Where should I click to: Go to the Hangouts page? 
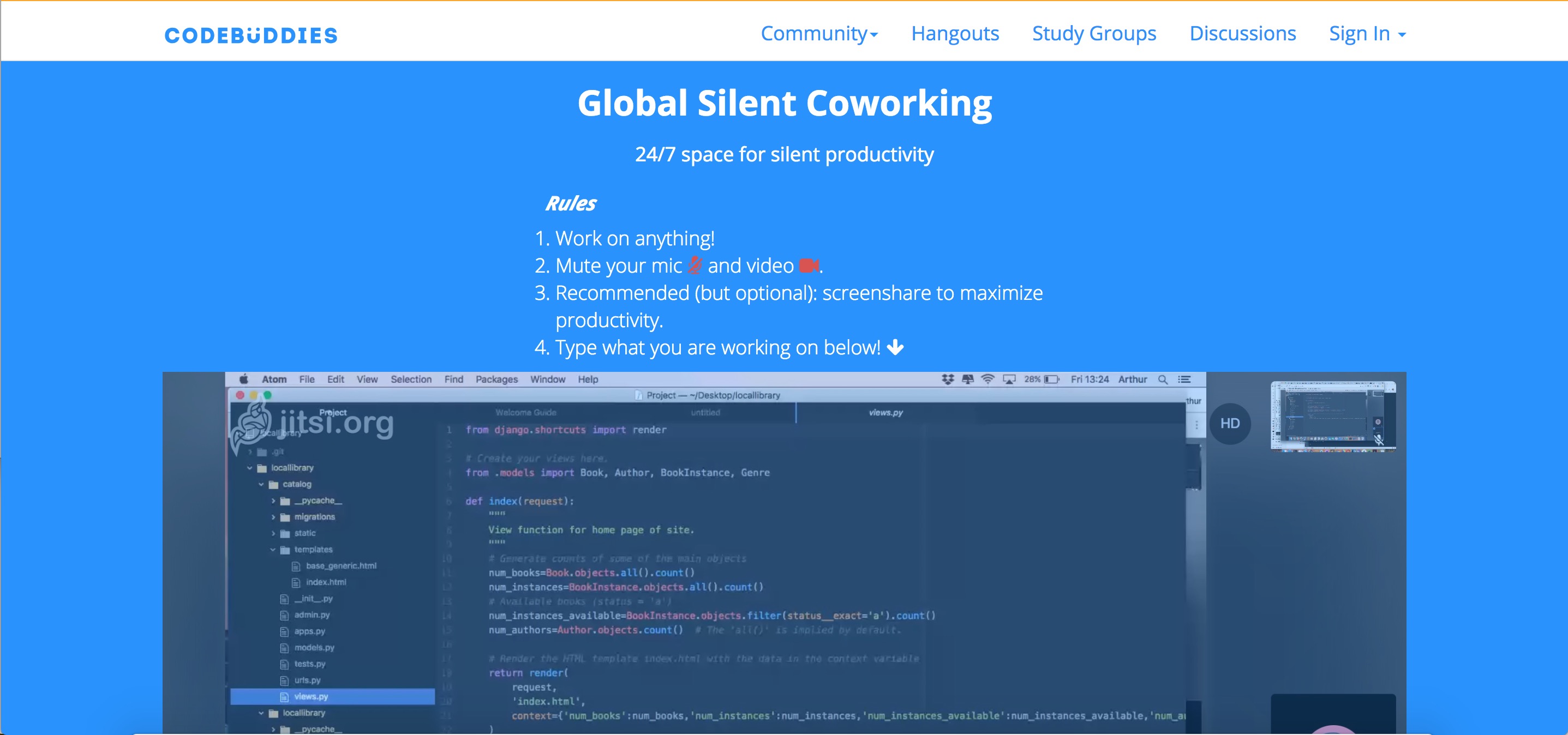click(954, 33)
